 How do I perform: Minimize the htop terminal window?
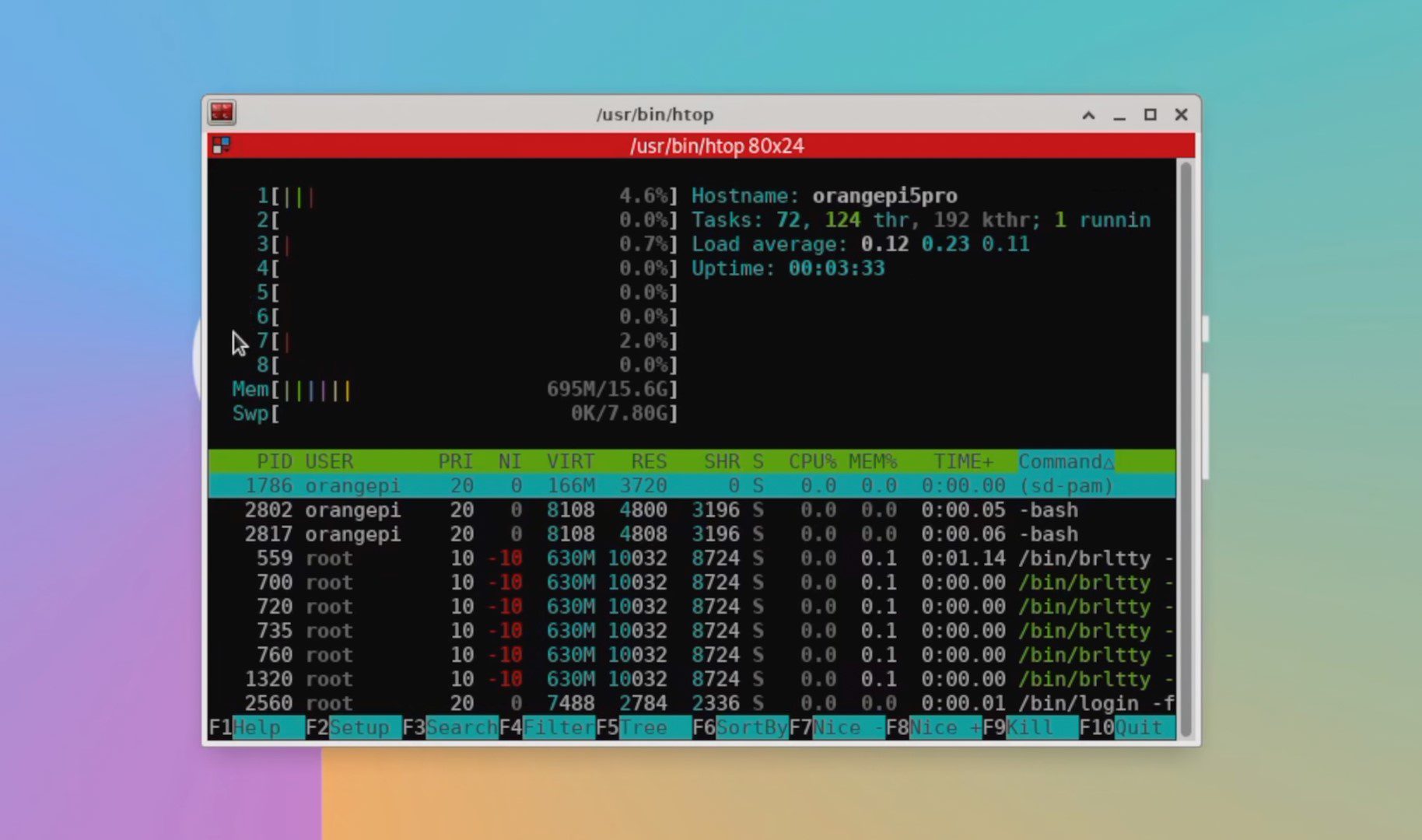click(1119, 115)
